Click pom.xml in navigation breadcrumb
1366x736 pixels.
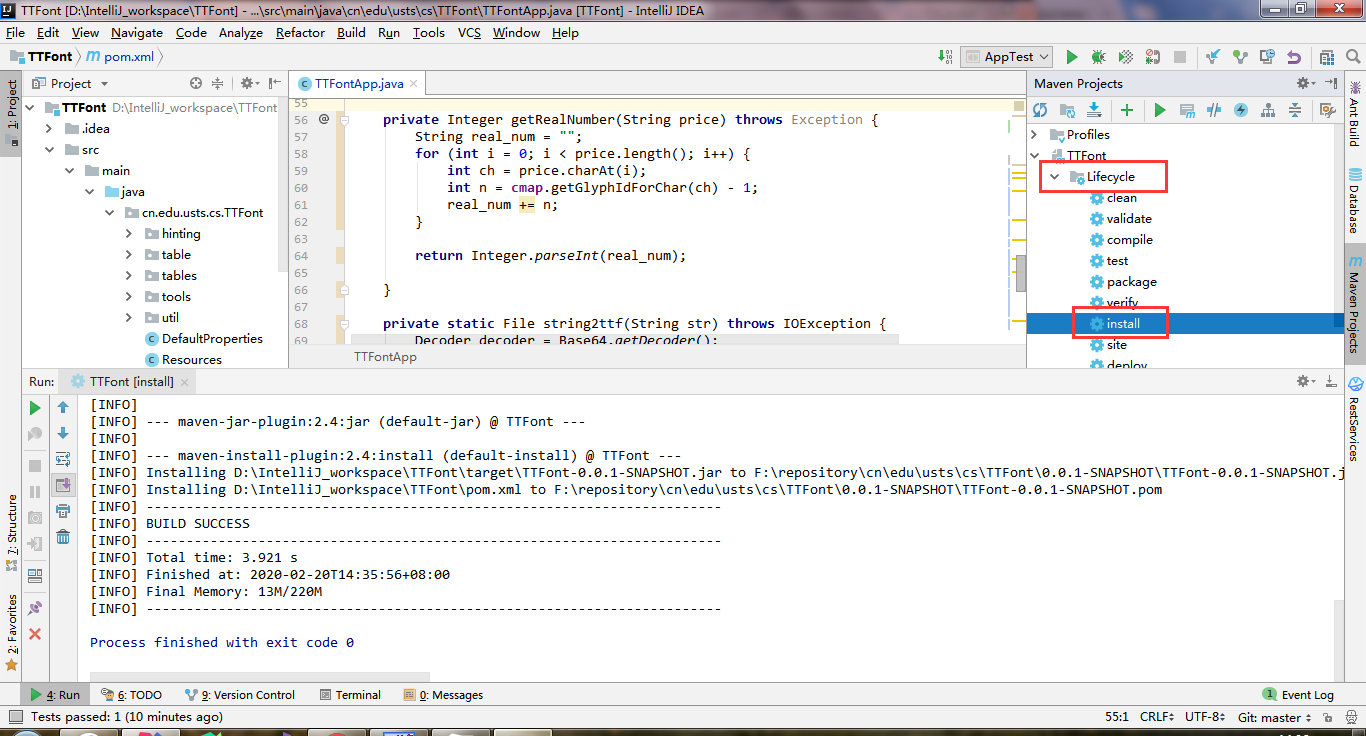120,57
